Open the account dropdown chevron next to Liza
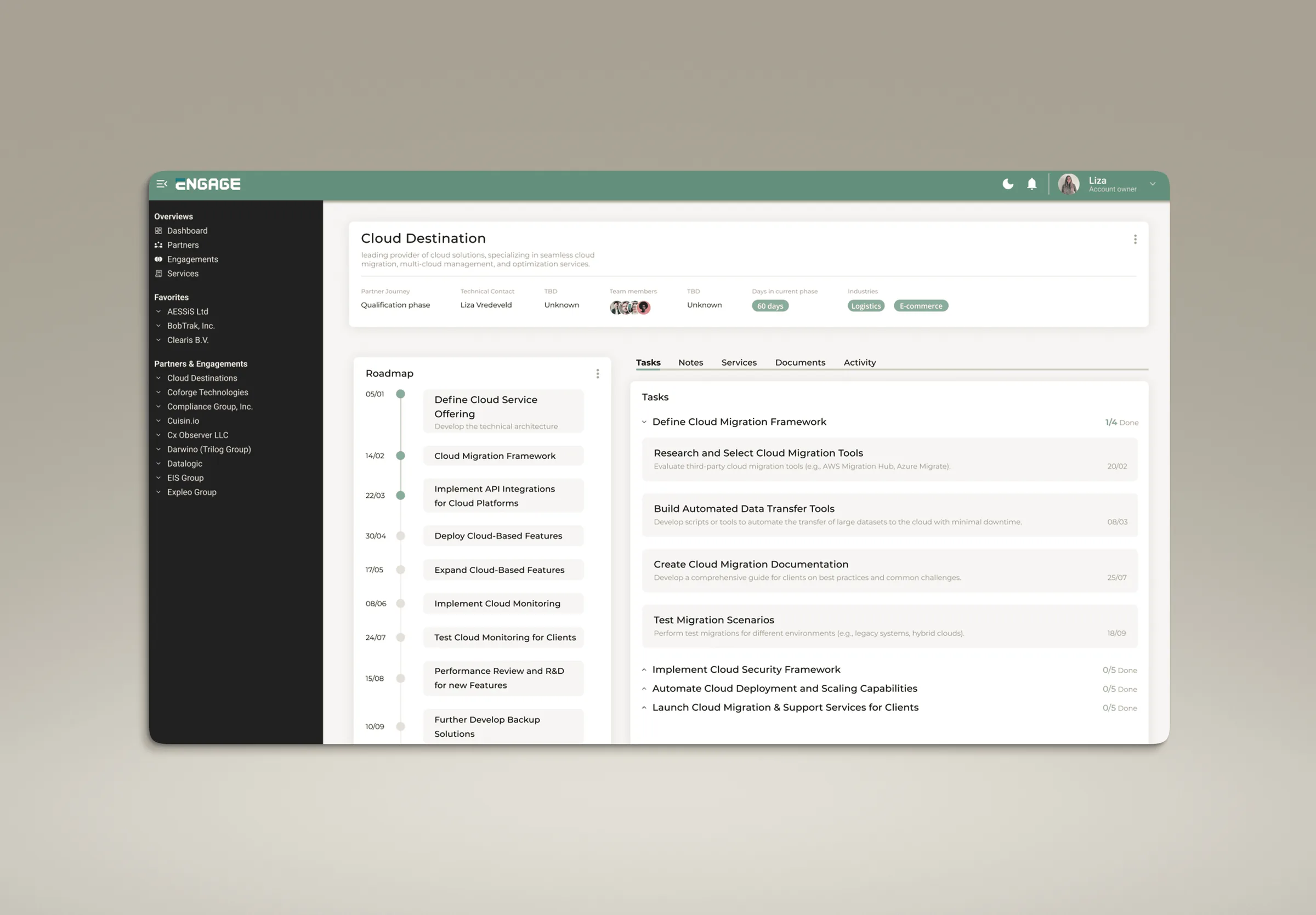Image resolution: width=1316 pixels, height=915 pixels. (x=1152, y=184)
